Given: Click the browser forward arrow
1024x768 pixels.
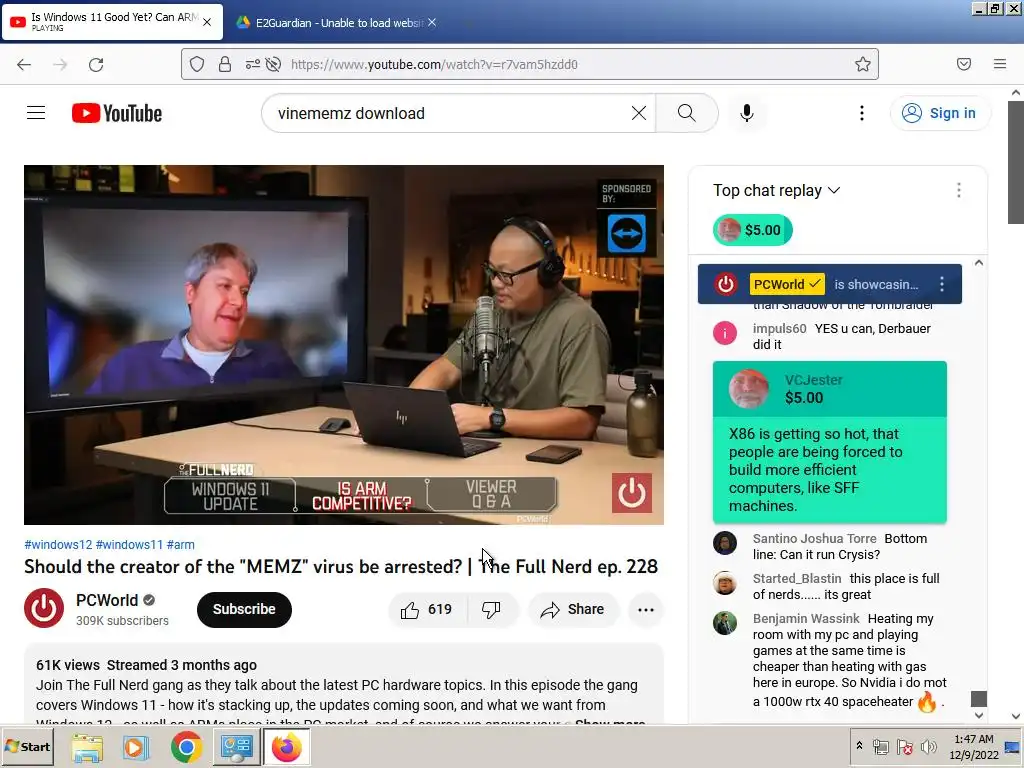Looking at the screenshot, I should tap(60, 64).
